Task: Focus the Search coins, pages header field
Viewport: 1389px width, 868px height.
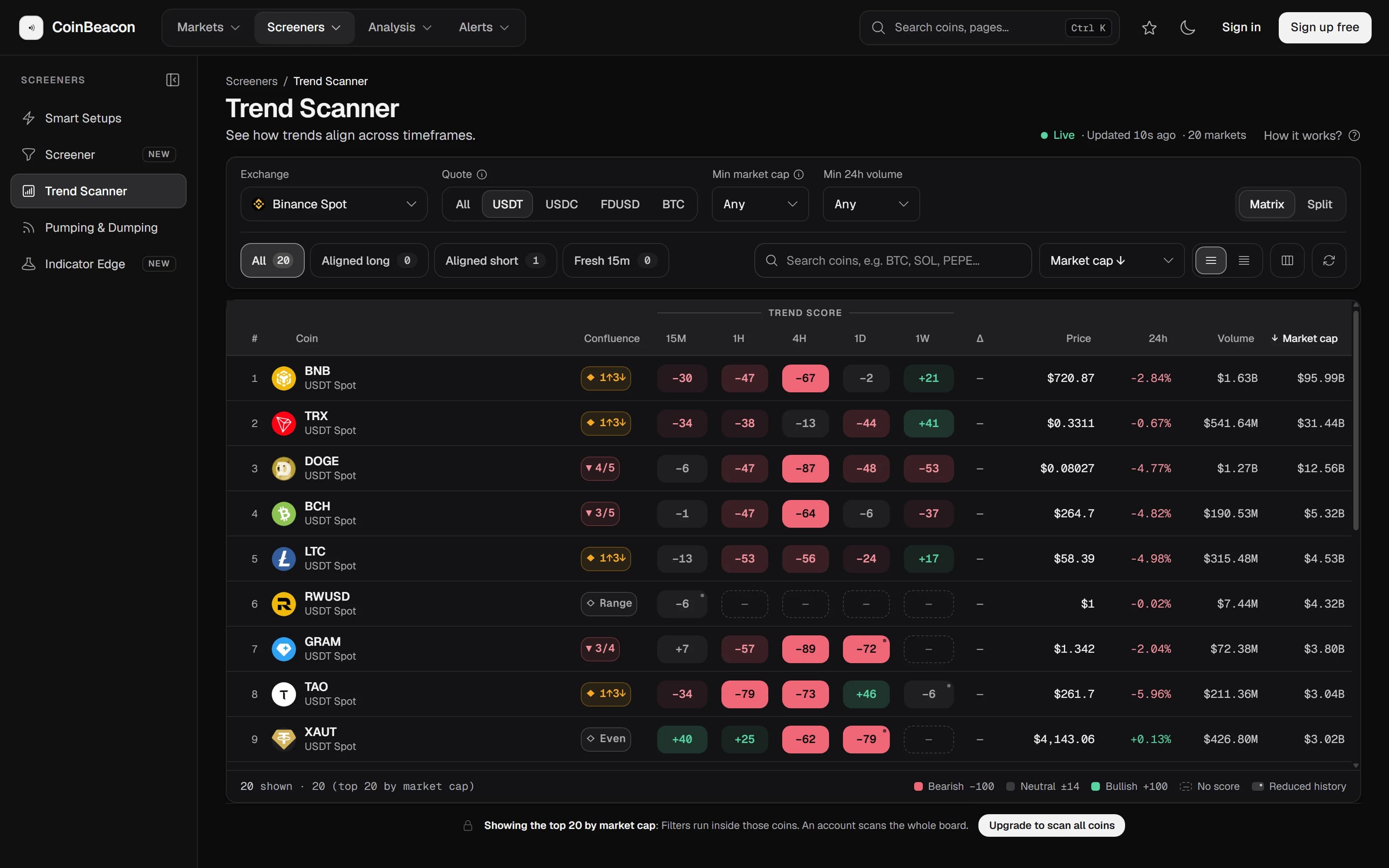Action: (x=989, y=27)
